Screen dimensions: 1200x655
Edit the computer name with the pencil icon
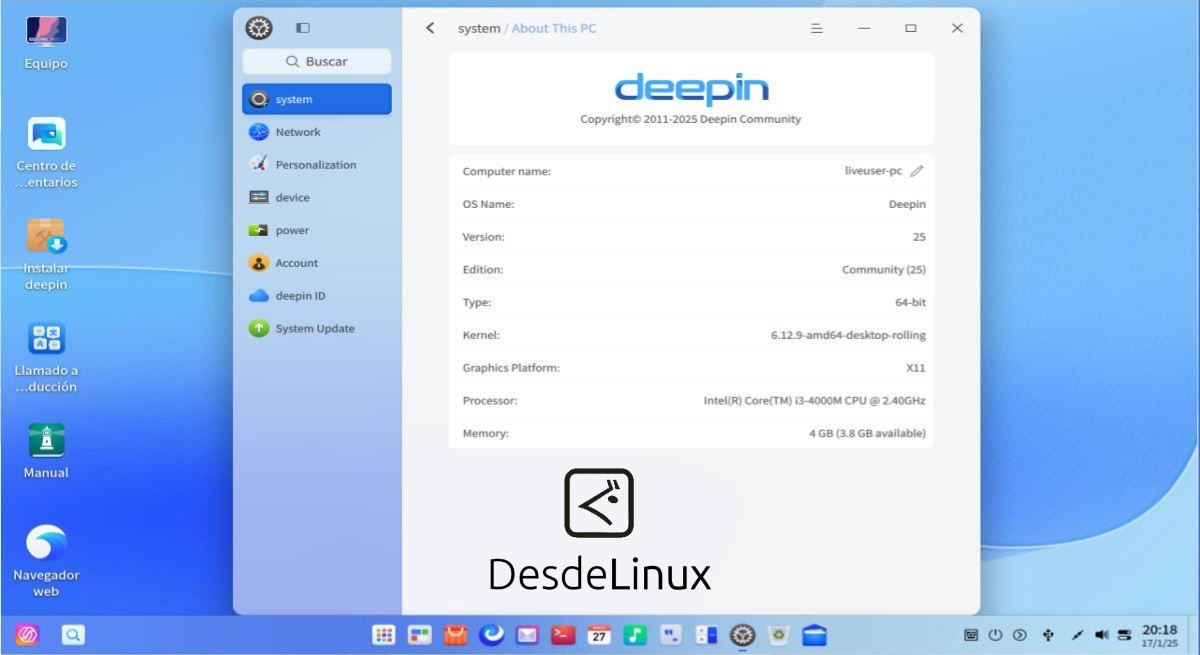click(918, 170)
